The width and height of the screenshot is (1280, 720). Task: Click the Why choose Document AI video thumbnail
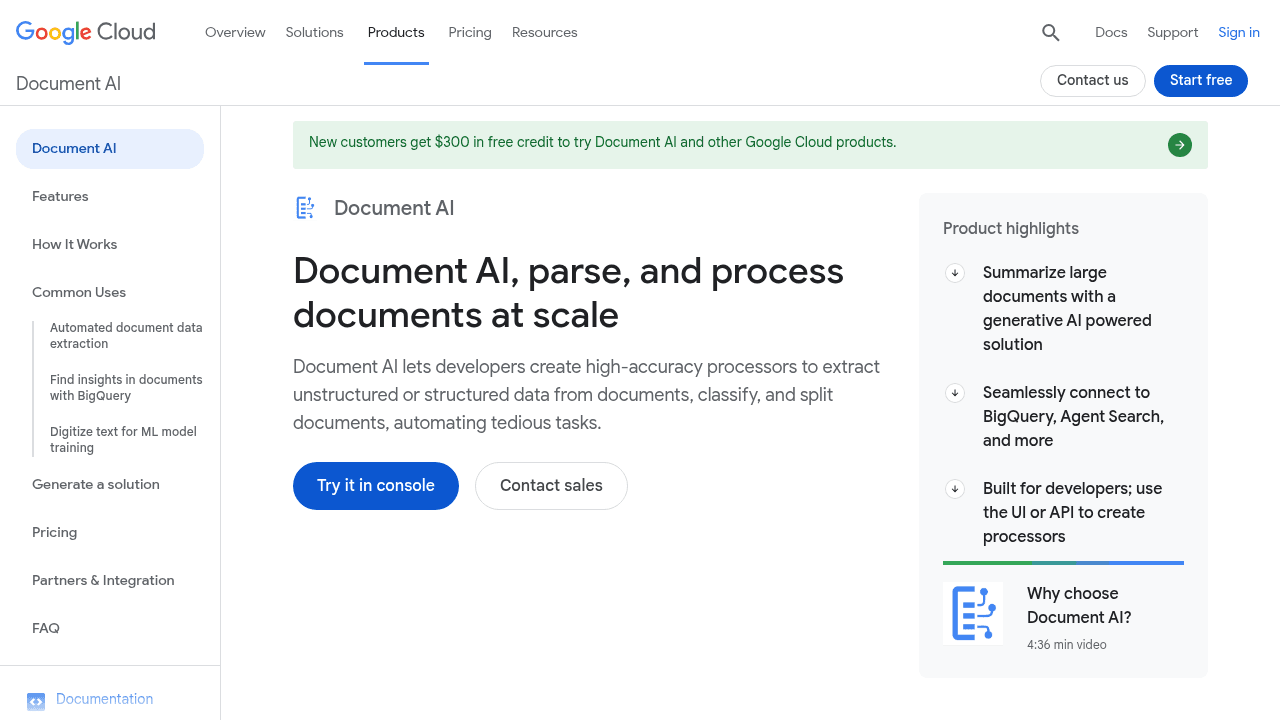coord(973,613)
